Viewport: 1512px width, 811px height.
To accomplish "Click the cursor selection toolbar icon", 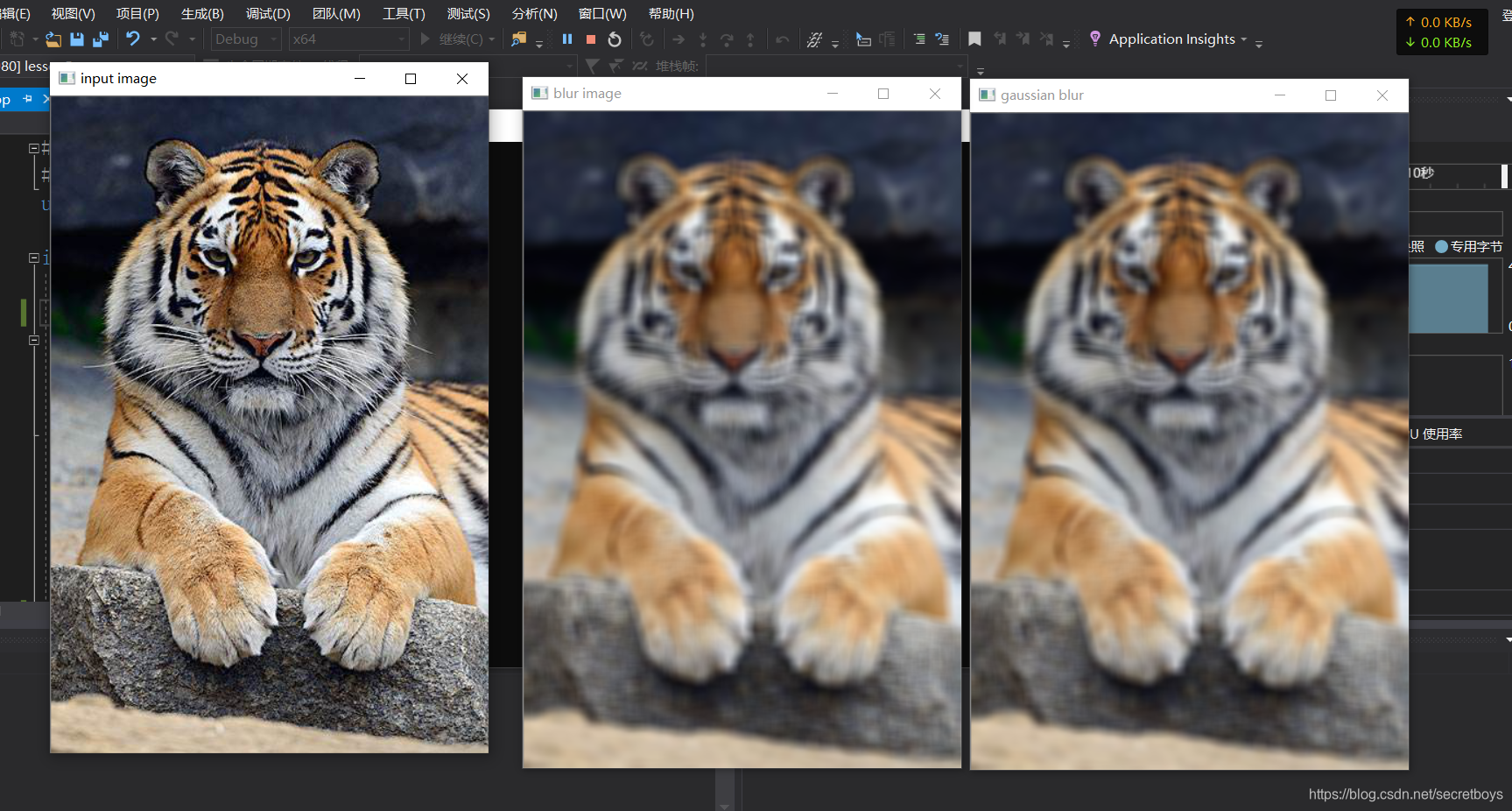I will coord(863,39).
